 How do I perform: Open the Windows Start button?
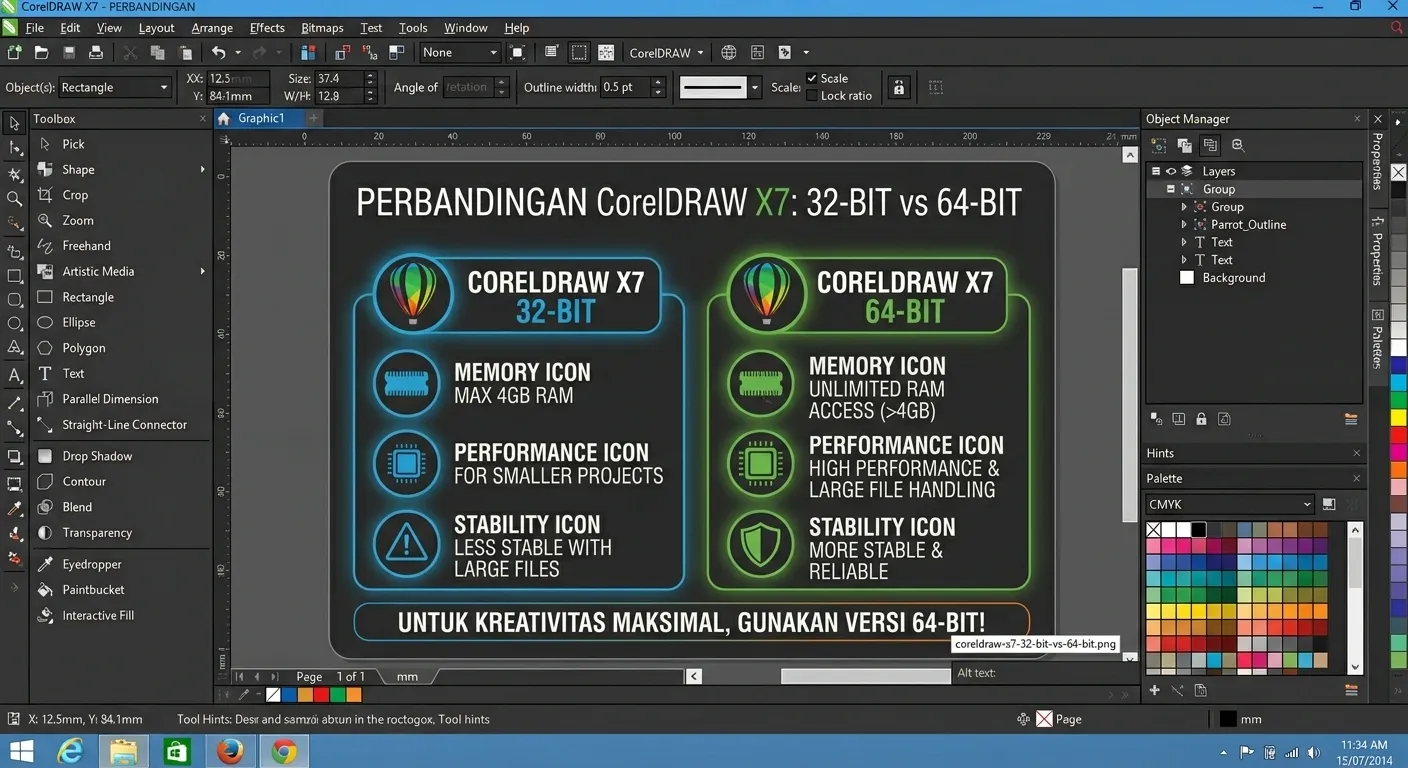[x=22, y=751]
